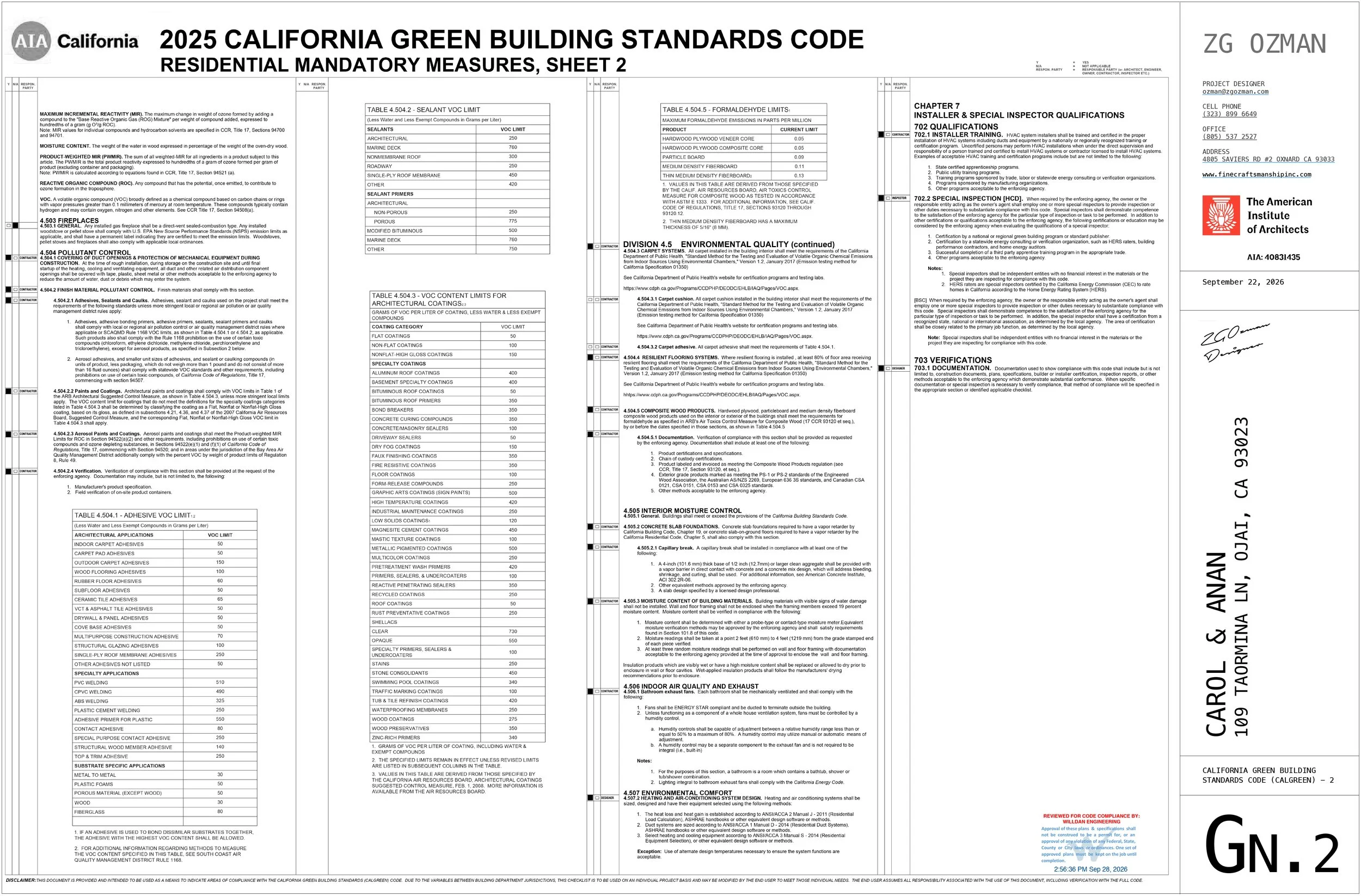
Task: Check the N/A box beside 4.504.5 Composite Wood Products
Action: pos(597,410)
